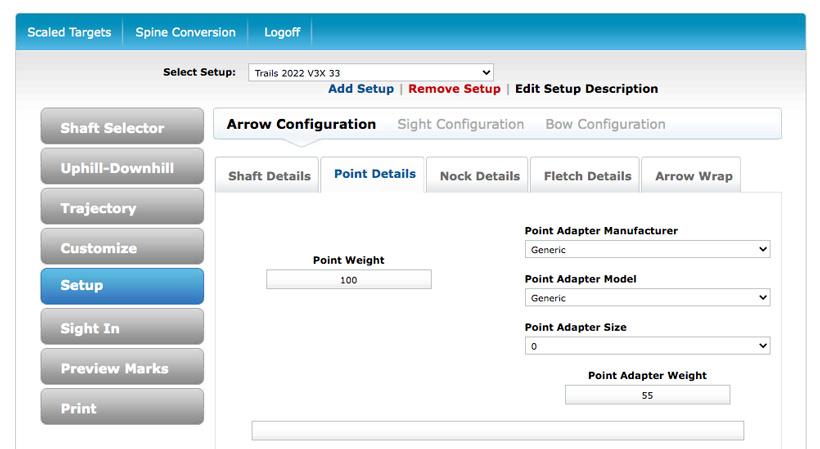Open the Point Adapter Model dropdown
The height and width of the screenshot is (449, 820).
[647, 298]
